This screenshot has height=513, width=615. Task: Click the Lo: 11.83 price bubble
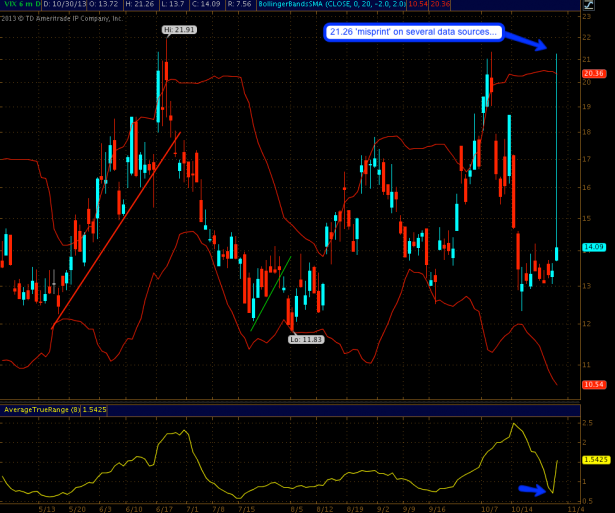(x=304, y=339)
